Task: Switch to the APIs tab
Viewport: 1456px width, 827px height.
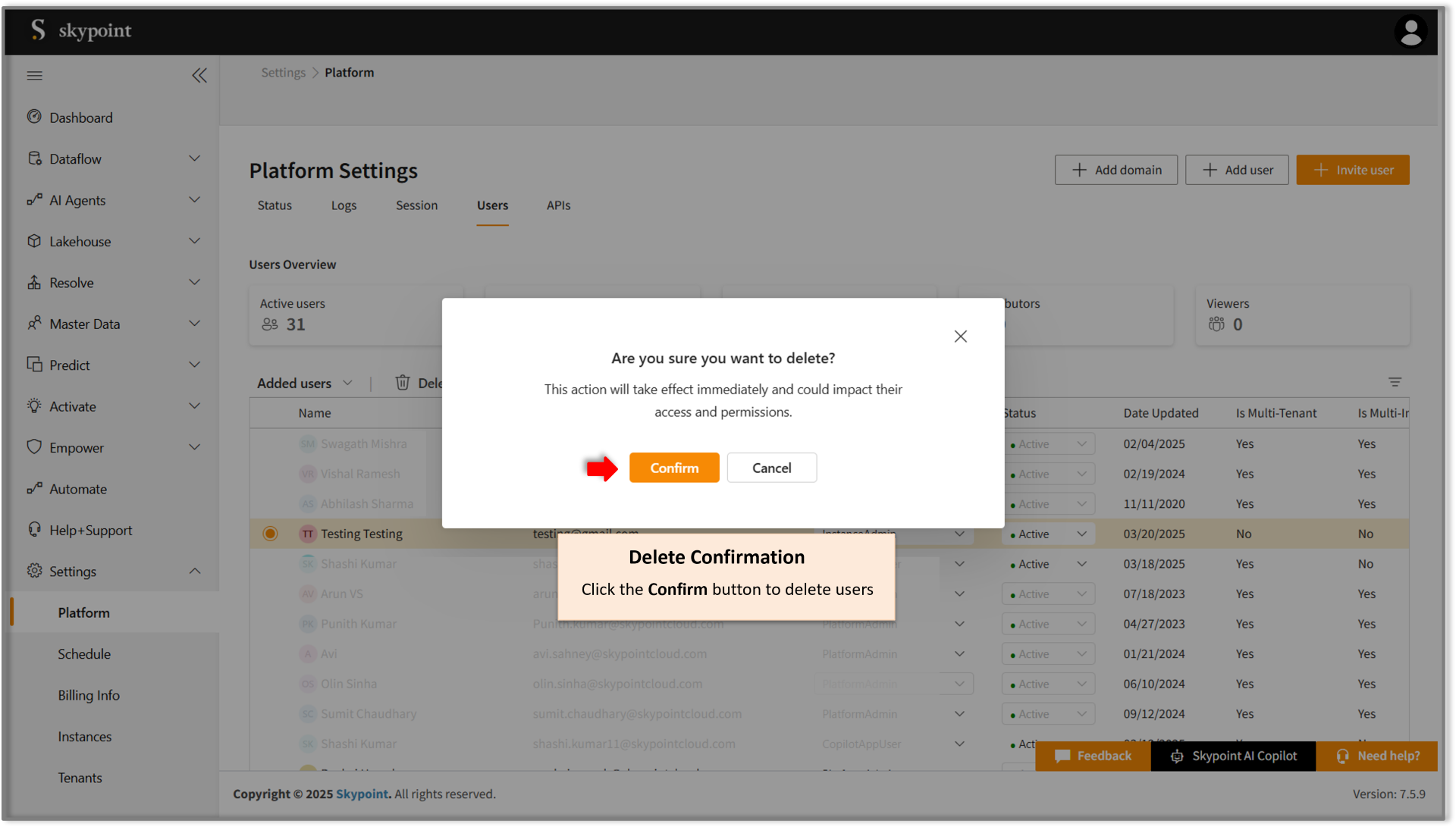Action: (x=558, y=205)
